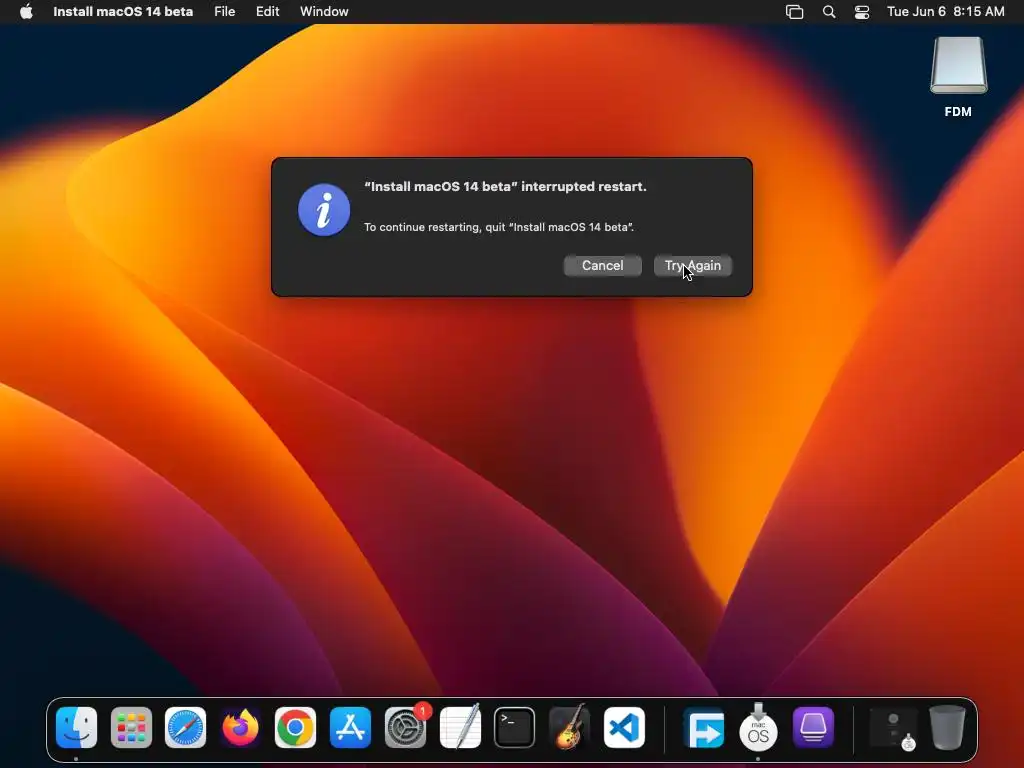The width and height of the screenshot is (1024, 768).
Task: Open Control Center
Action: pos(862,12)
